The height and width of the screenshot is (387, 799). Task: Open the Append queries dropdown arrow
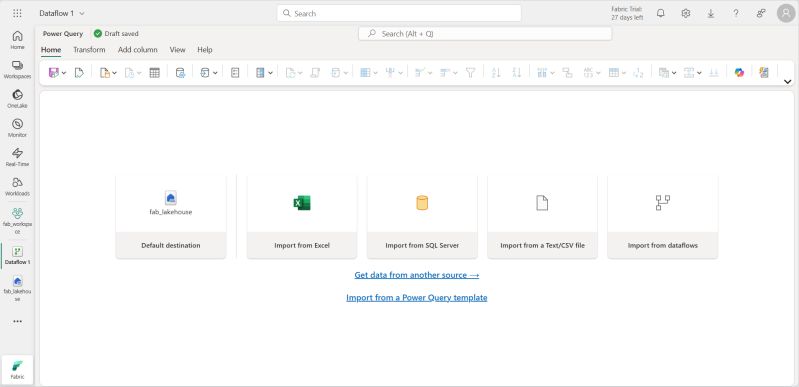[x=699, y=73]
